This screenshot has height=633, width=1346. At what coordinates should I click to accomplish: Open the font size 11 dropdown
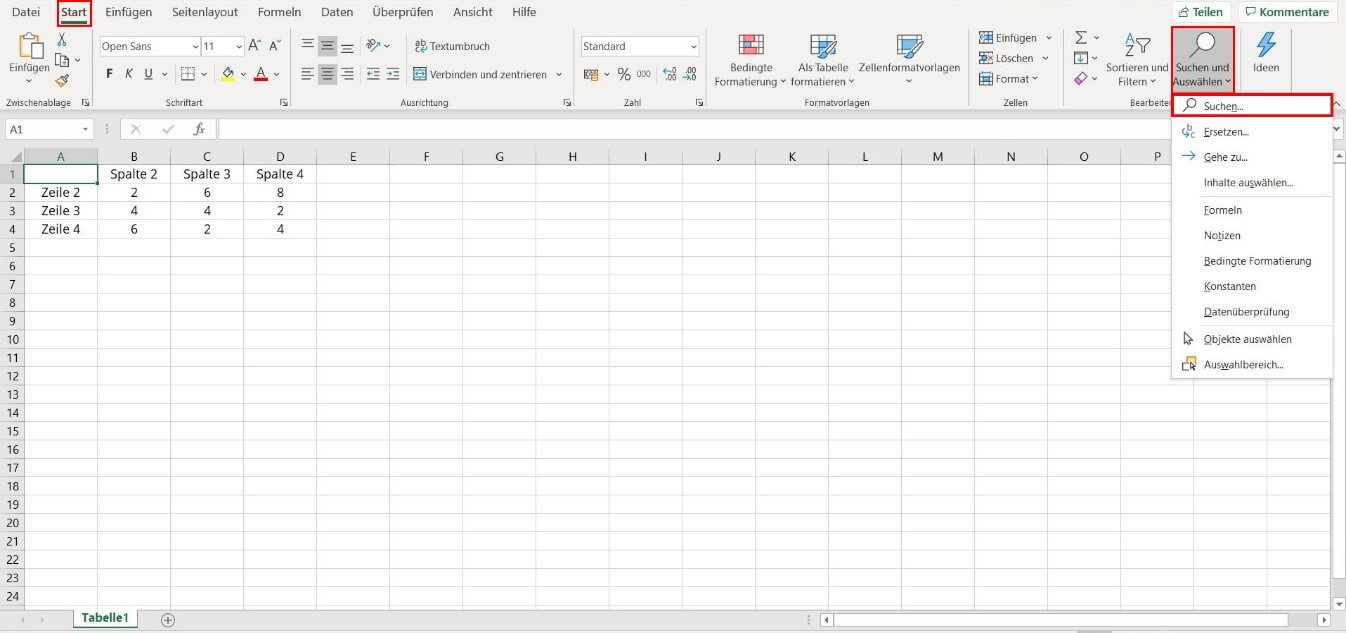point(238,46)
